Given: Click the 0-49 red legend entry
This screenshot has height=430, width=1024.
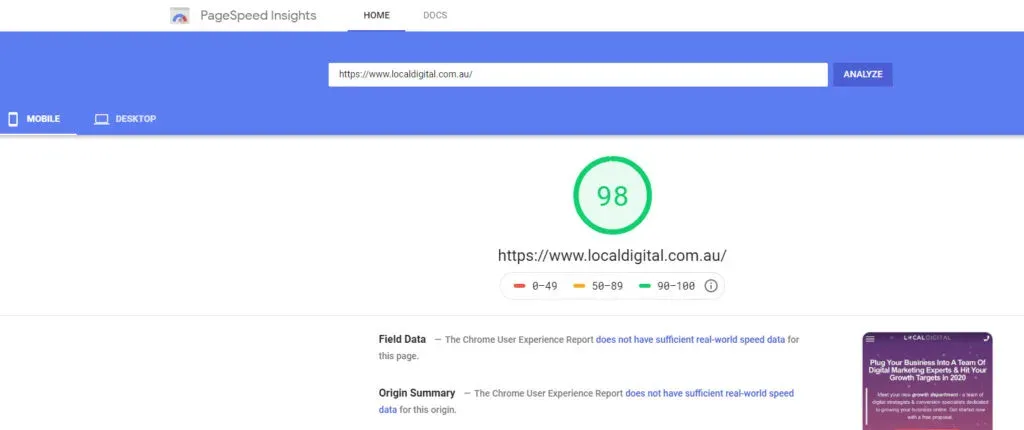Looking at the screenshot, I should [536, 286].
